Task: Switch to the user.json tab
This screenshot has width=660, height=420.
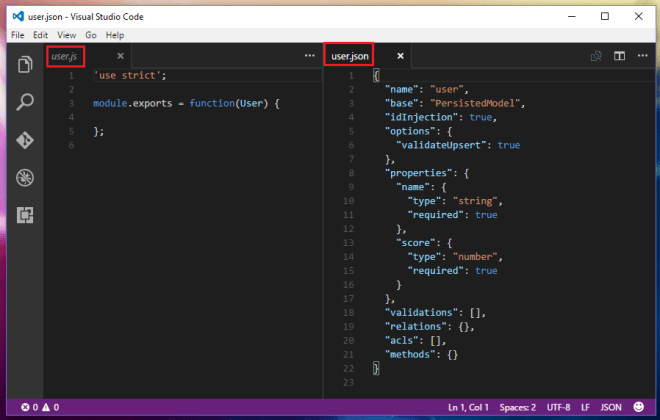Action: point(351,56)
